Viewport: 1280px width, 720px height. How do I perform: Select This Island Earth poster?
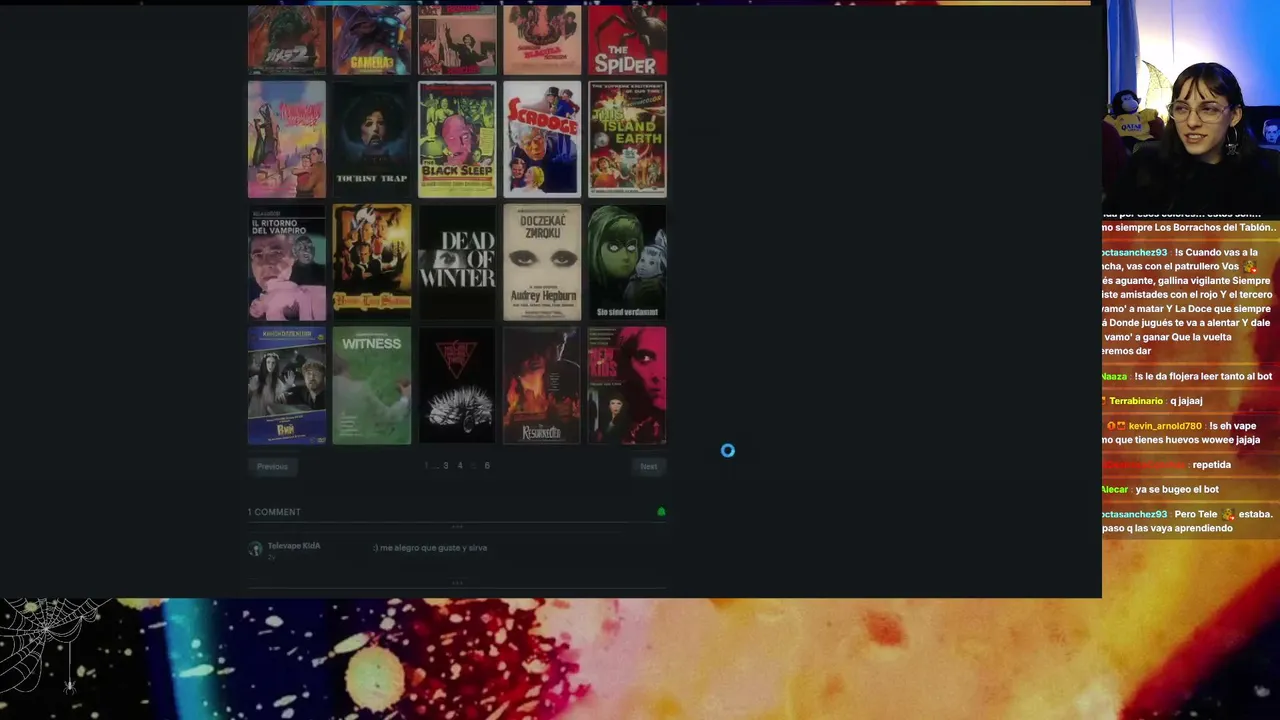click(627, 139)
